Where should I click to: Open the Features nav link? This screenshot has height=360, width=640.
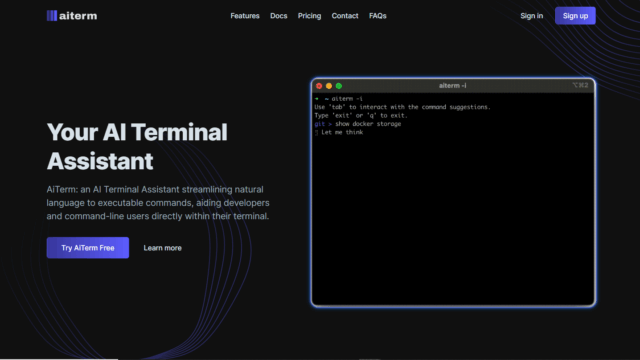tap(245, 16)
